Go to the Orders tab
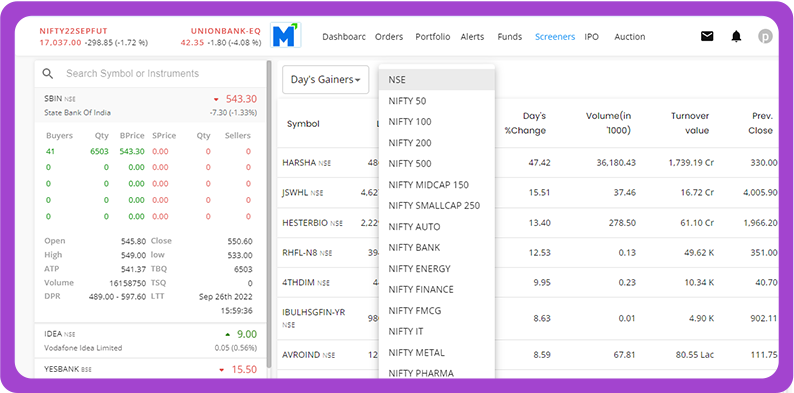 click(x=389, y=36)
